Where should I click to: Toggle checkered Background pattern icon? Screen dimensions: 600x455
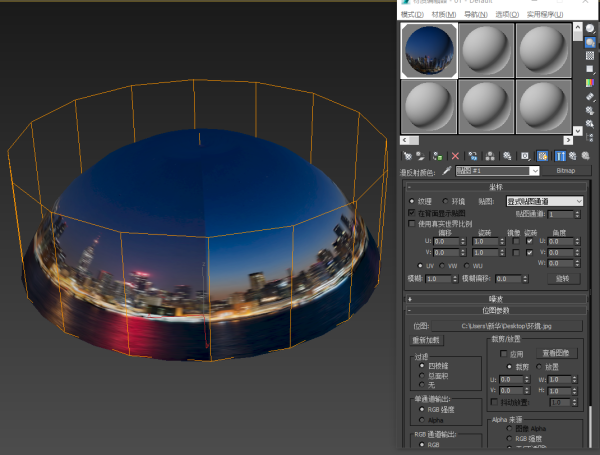[590, 56]
